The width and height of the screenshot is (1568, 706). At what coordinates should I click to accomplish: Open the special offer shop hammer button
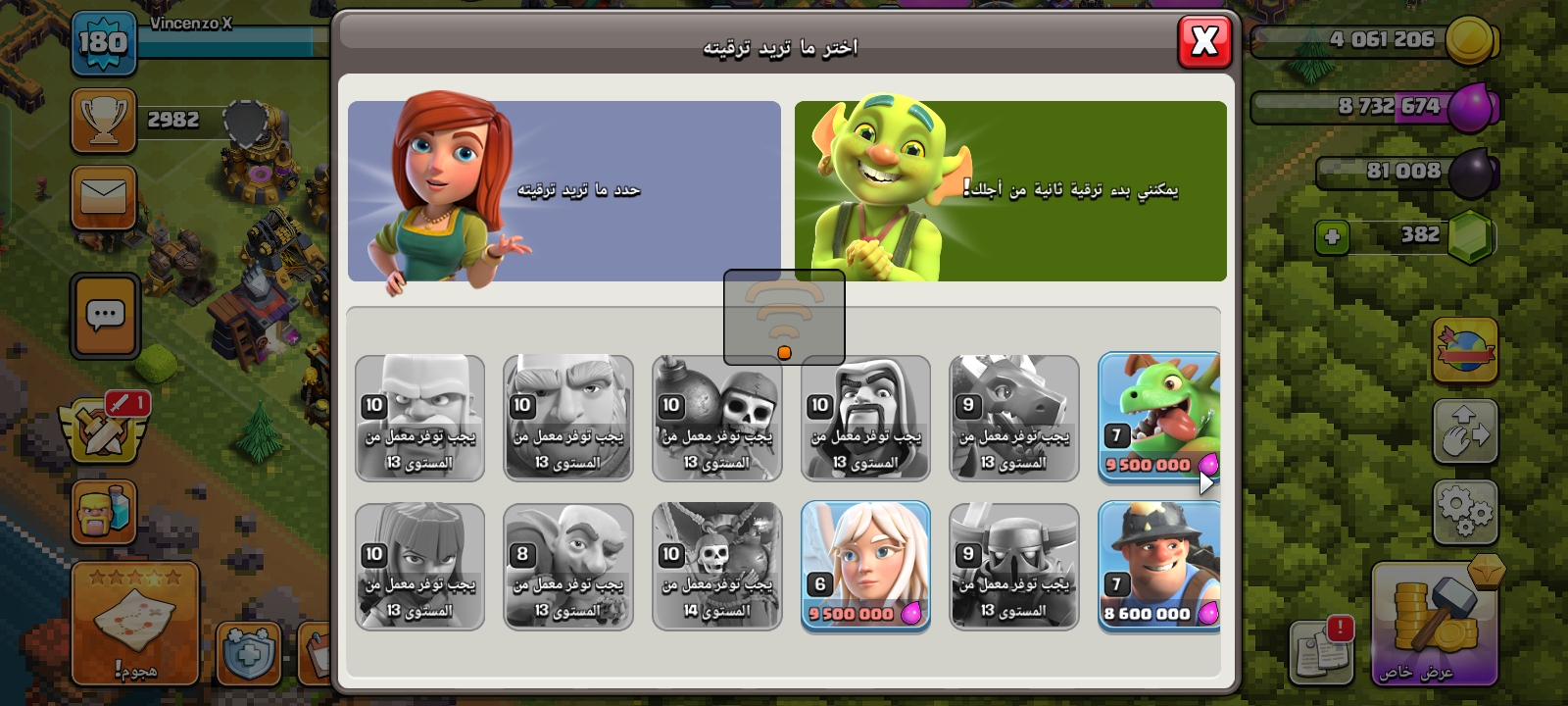(1435, 624)
